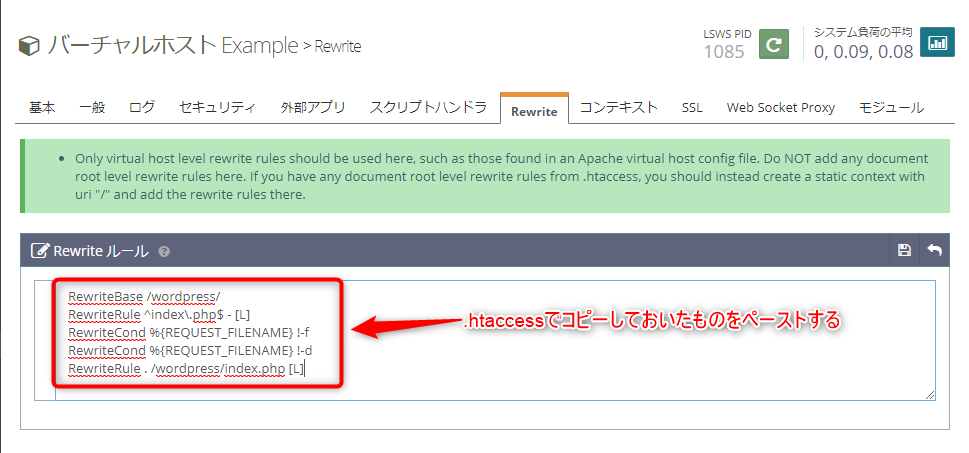Open the Web Socket Proxy tab
This screenshot has width=969, height=453.
[780, 107]
